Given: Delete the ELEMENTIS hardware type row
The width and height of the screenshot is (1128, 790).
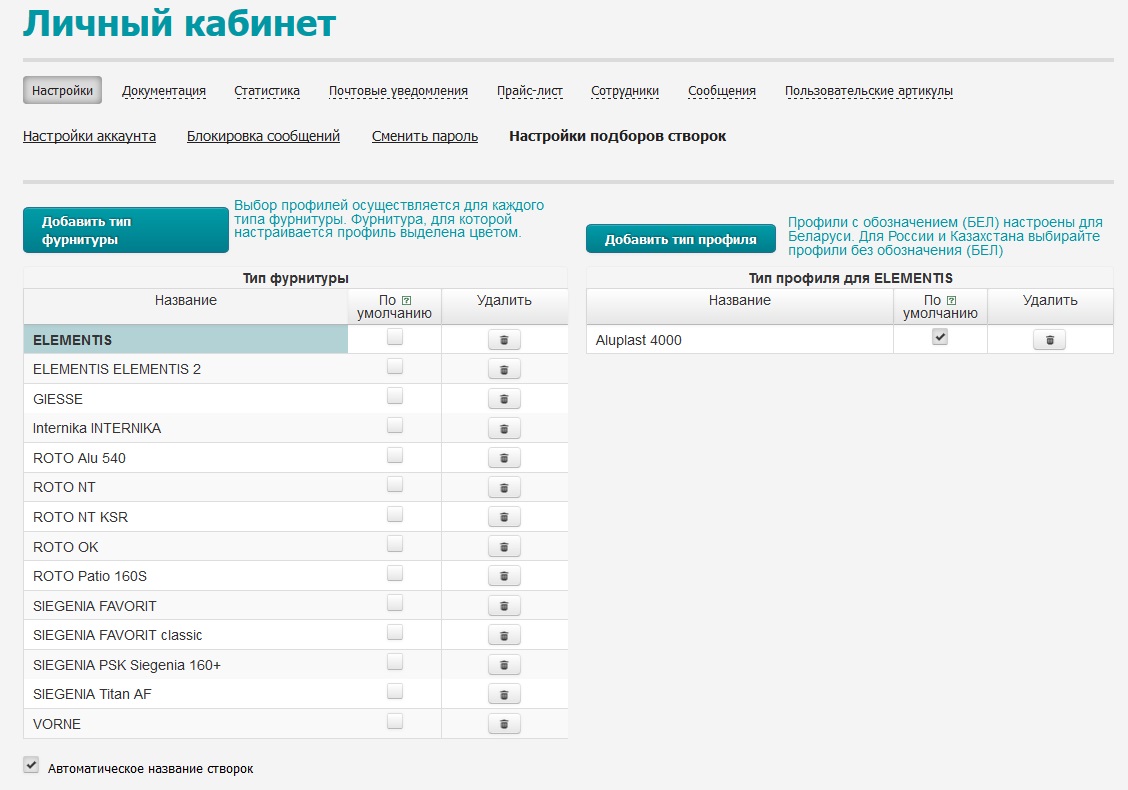Looking at the screenshot, I should [504, 340].
